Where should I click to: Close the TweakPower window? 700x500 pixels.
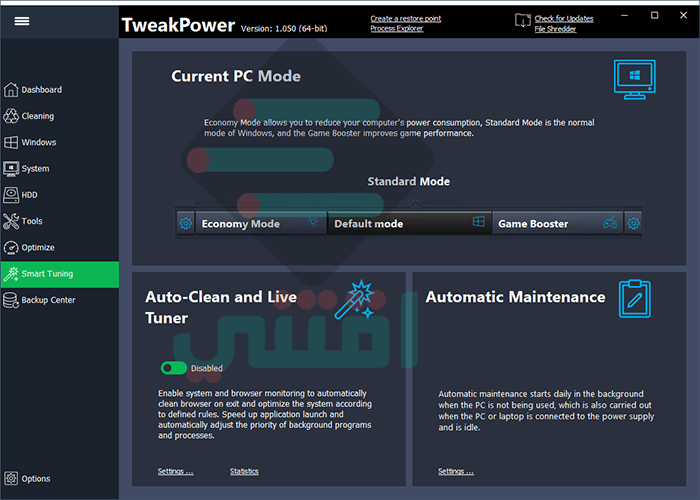(x=683, y=16)
